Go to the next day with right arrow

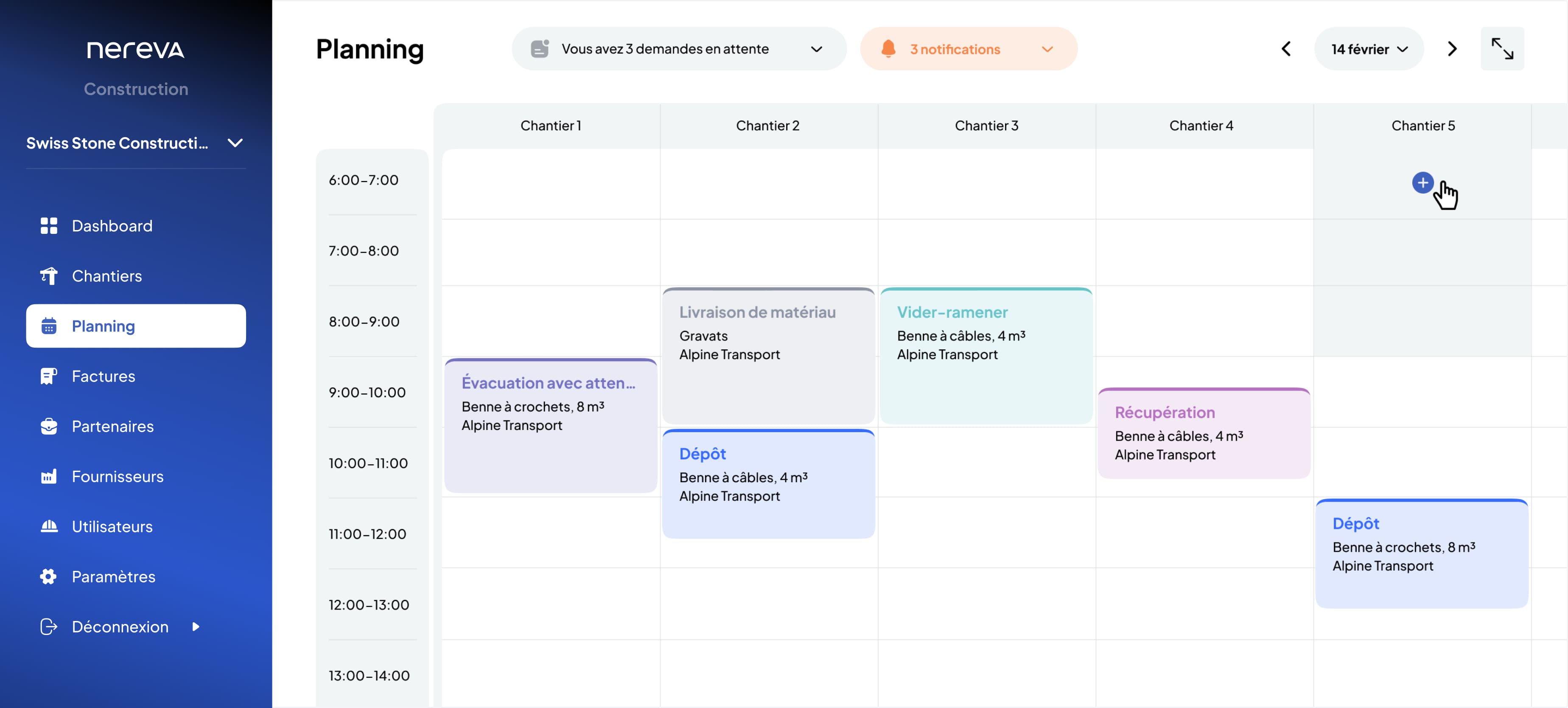click(1452, 49)
